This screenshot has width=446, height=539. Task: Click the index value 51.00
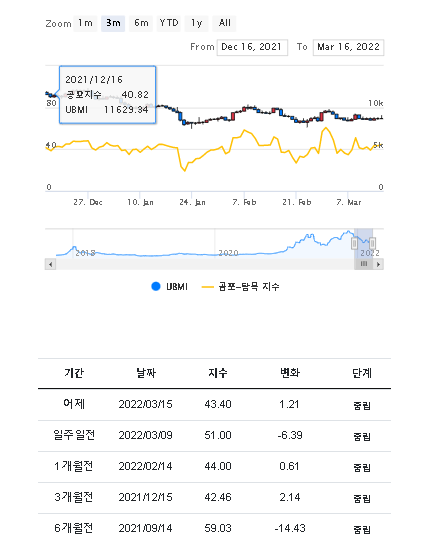coord(218,435)
